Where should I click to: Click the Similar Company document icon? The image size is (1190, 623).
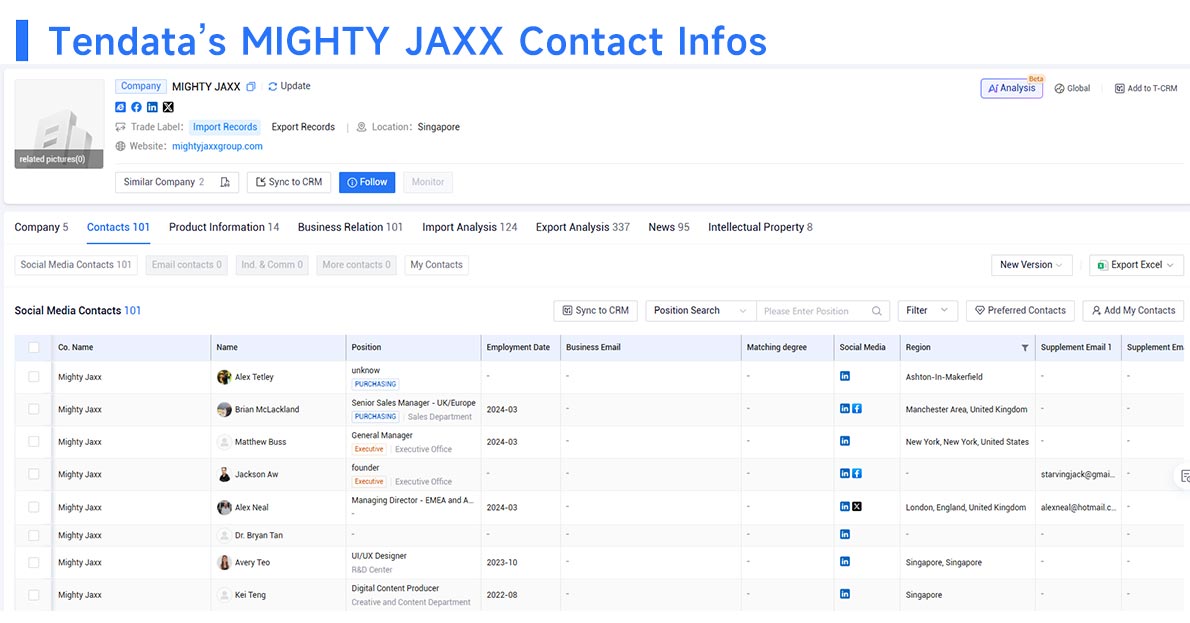225,182
